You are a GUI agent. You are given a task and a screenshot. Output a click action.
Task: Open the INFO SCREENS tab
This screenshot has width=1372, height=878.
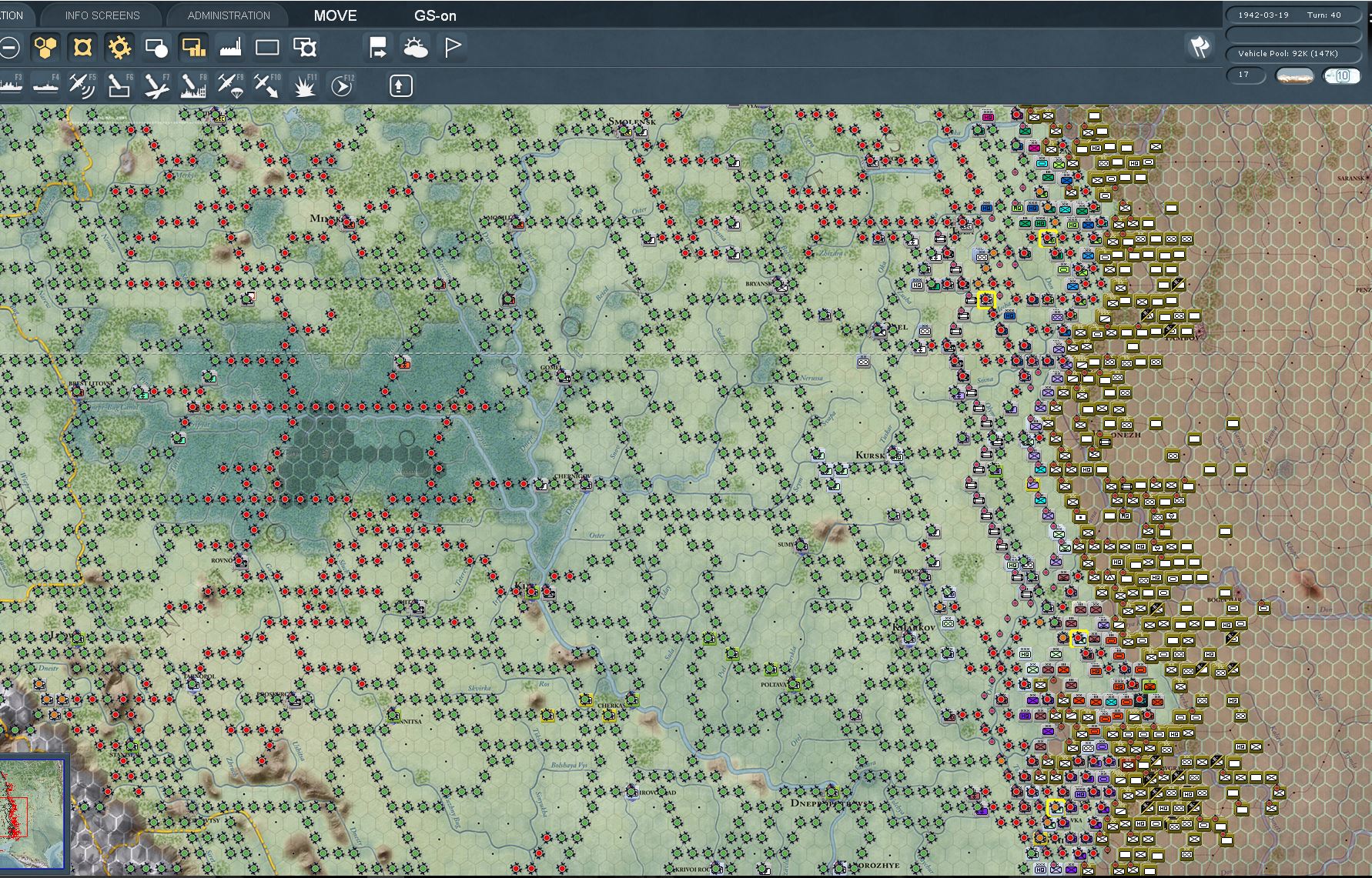pyautogui.click(x=102, y=15)
